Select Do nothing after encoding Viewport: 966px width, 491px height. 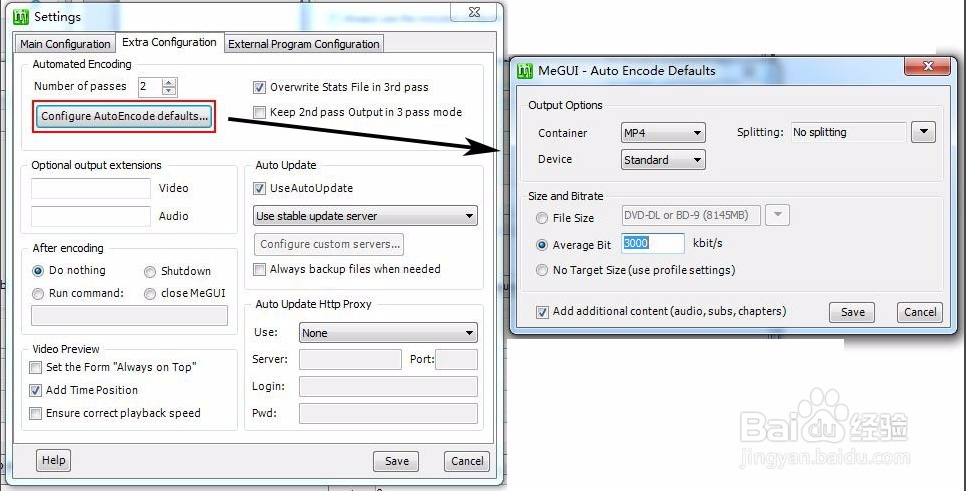38,271
